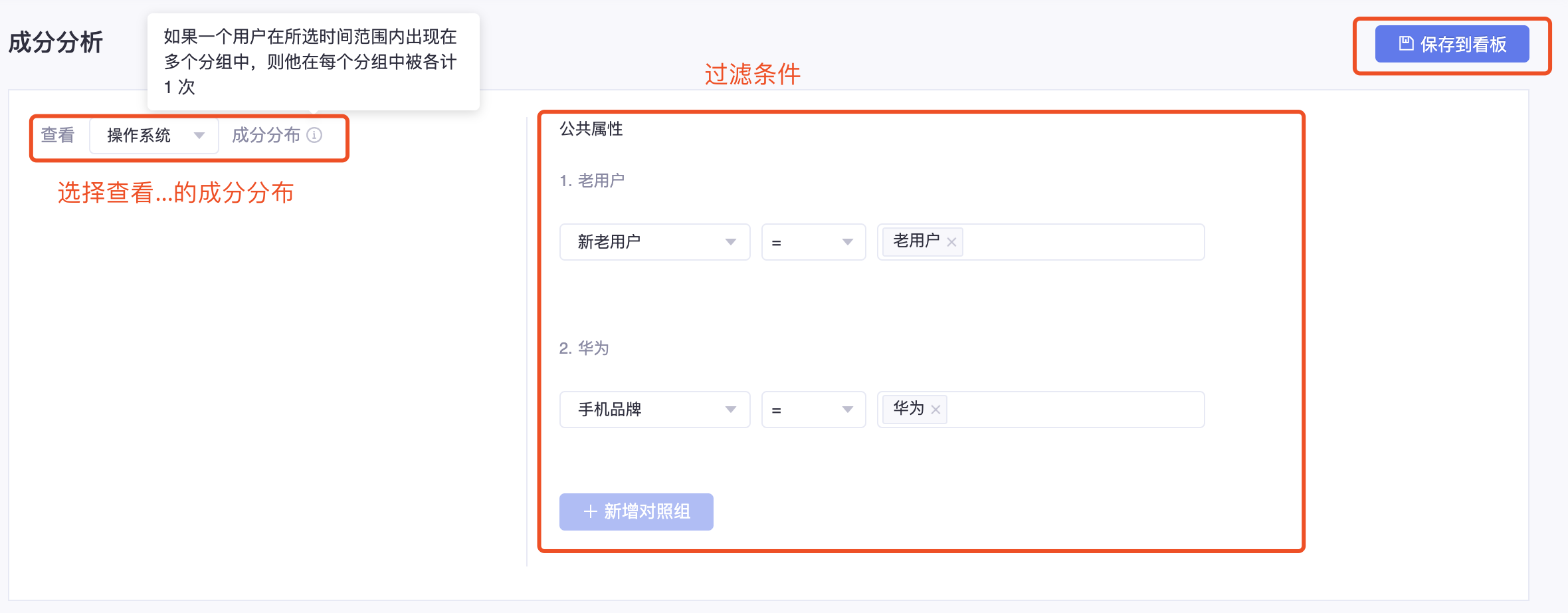Open the equals operator dropdown for 新老用户
This screenshot has width=1568, height=613.
813,242
